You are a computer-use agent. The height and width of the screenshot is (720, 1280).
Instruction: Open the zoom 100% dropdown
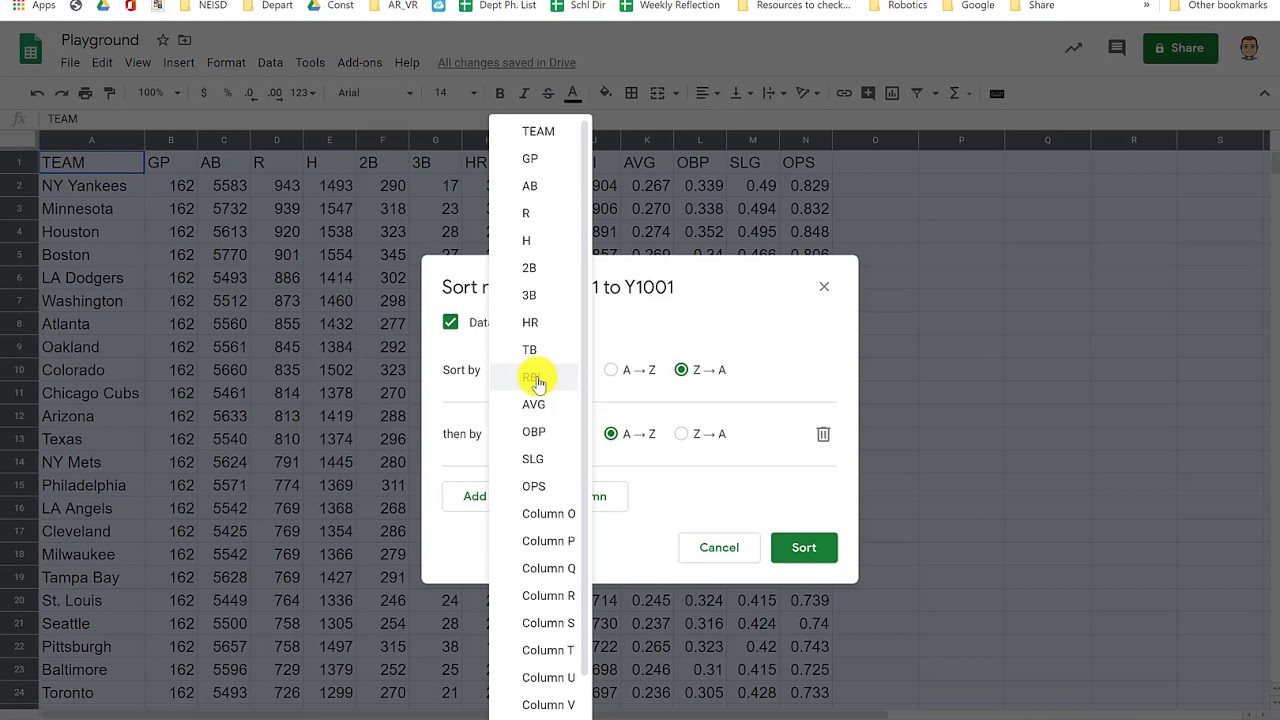coord(159,93)
